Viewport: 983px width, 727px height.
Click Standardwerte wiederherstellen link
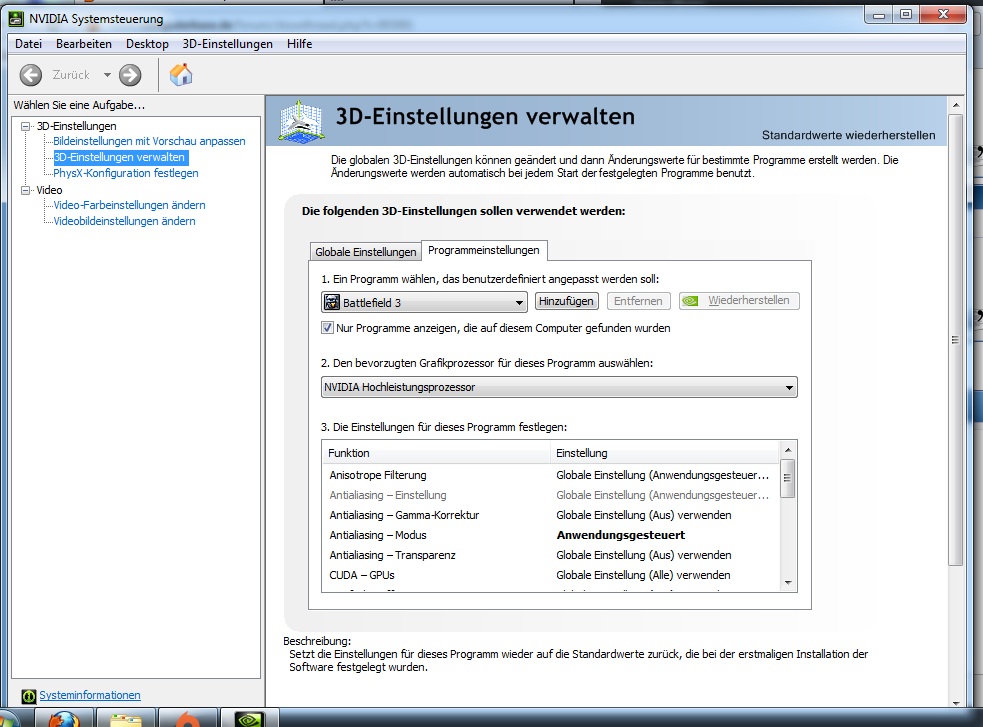point(848,135)
